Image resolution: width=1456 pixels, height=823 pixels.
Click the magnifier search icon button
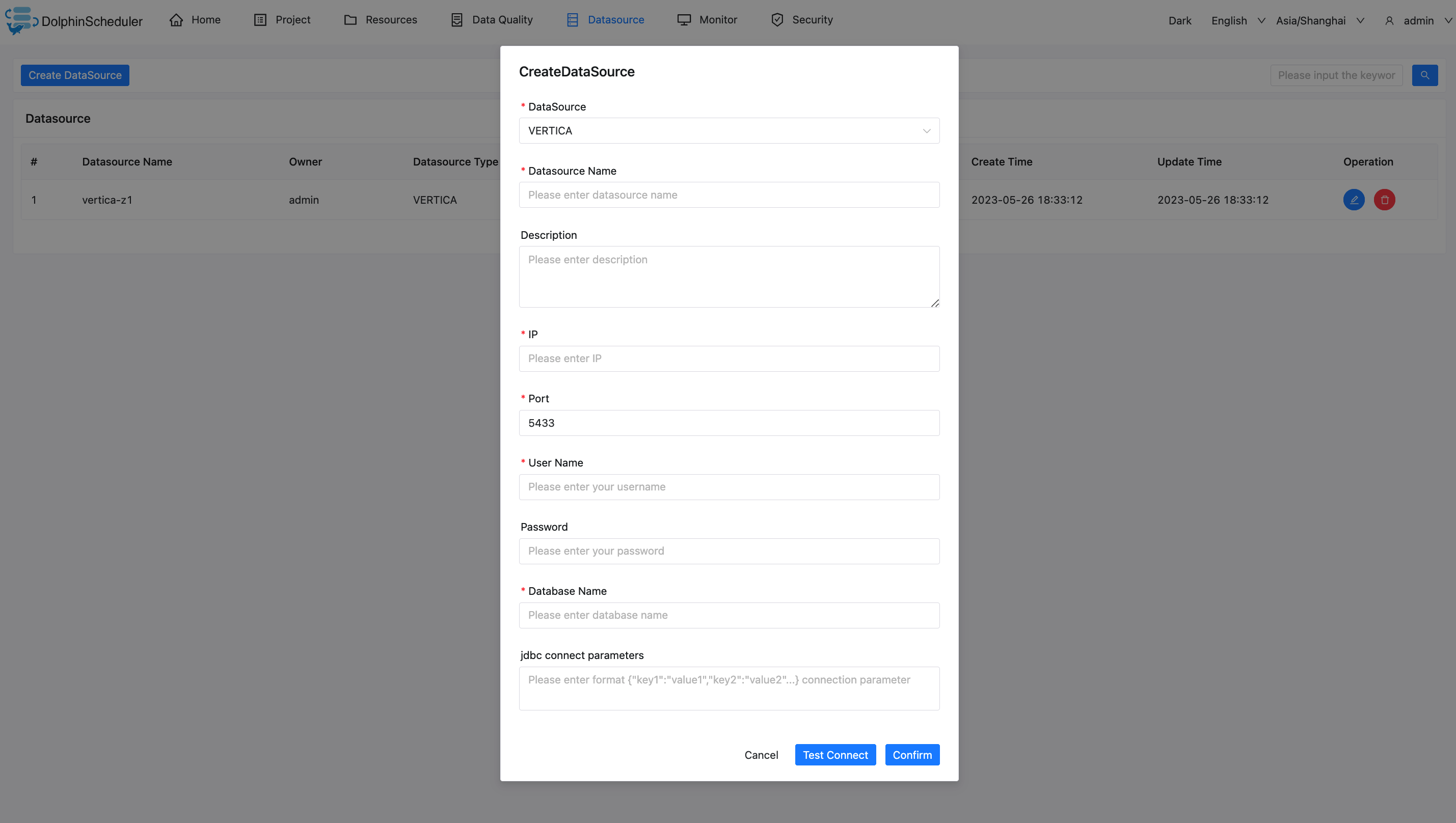click(x=1424, y=75)
